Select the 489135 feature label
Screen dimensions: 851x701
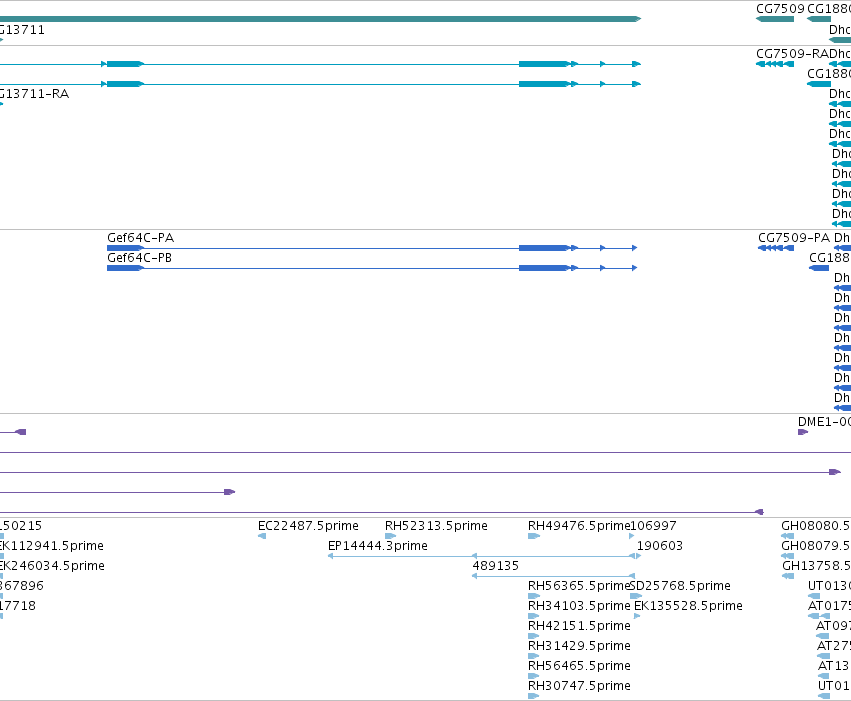click(496, 566)
